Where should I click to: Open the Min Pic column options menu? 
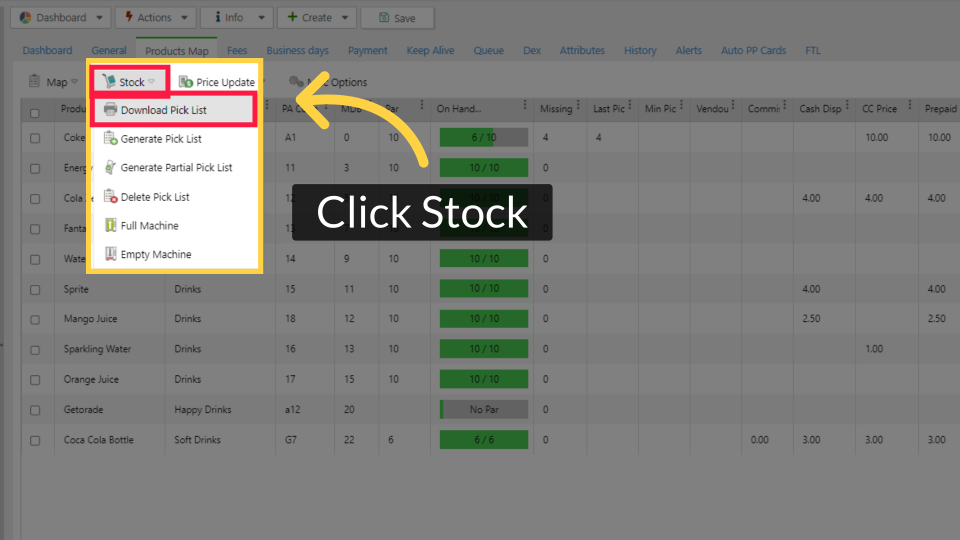pyautogui.click(x=681, y=105)
